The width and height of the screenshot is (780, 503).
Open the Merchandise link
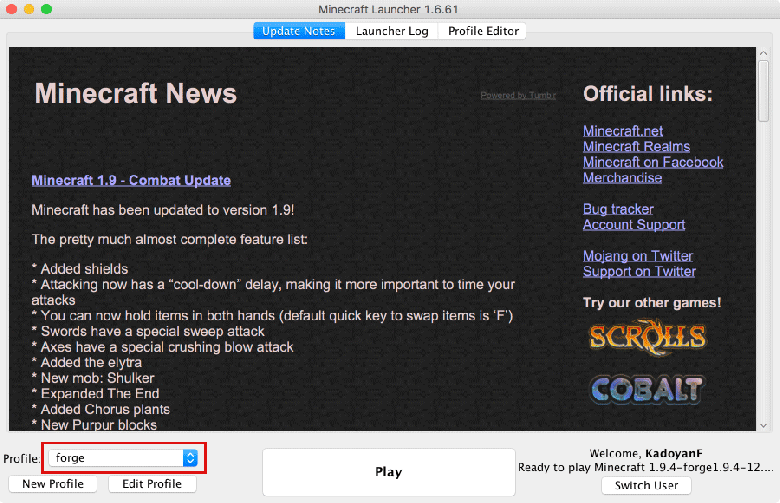[622, 178]
